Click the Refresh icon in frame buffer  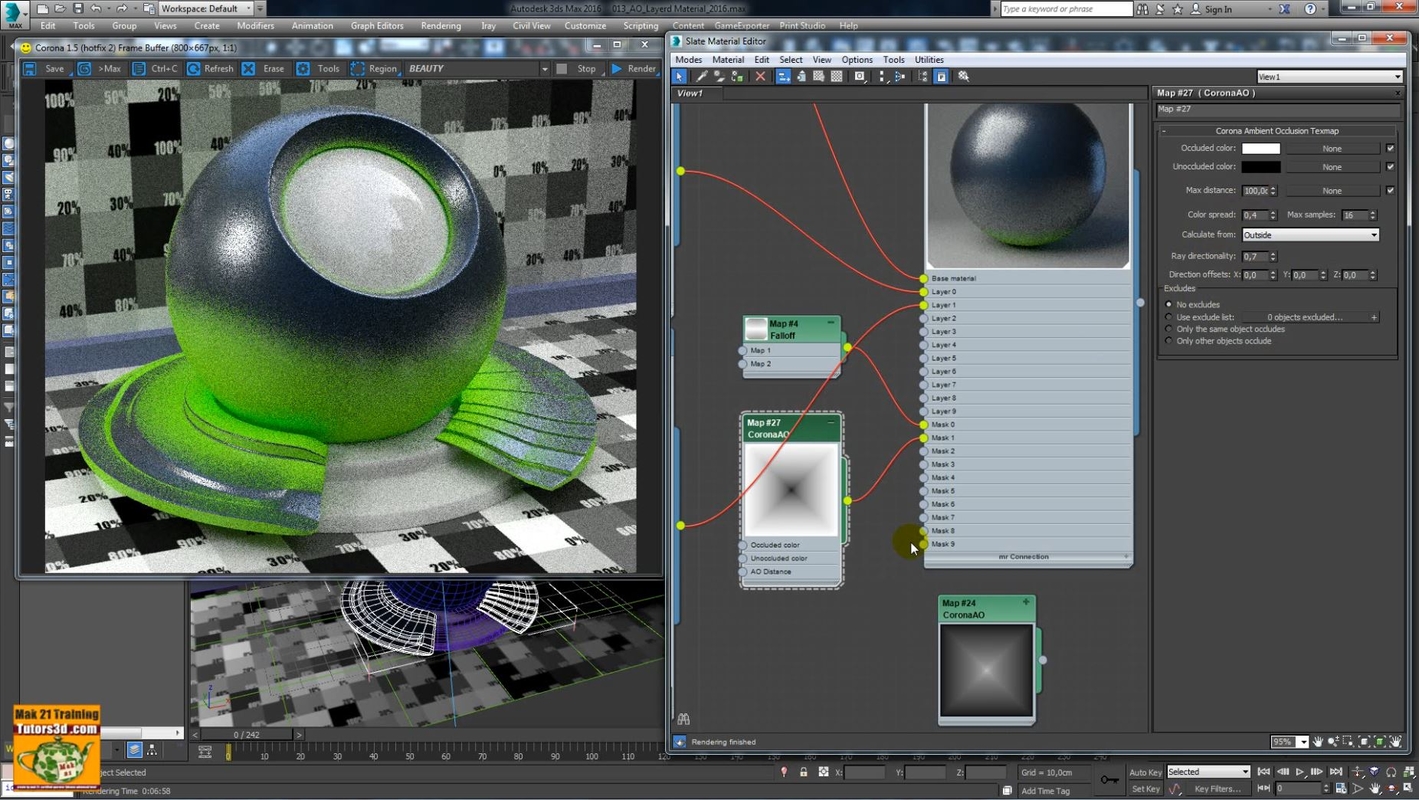194,69
